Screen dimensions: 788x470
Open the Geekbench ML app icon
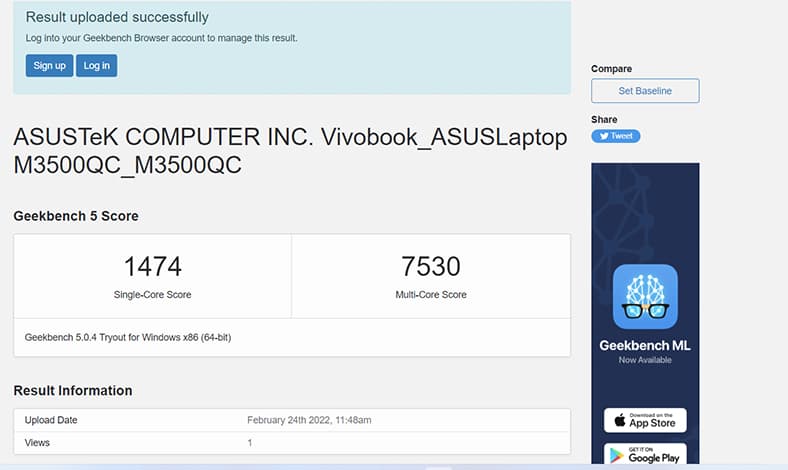point(645,297)
